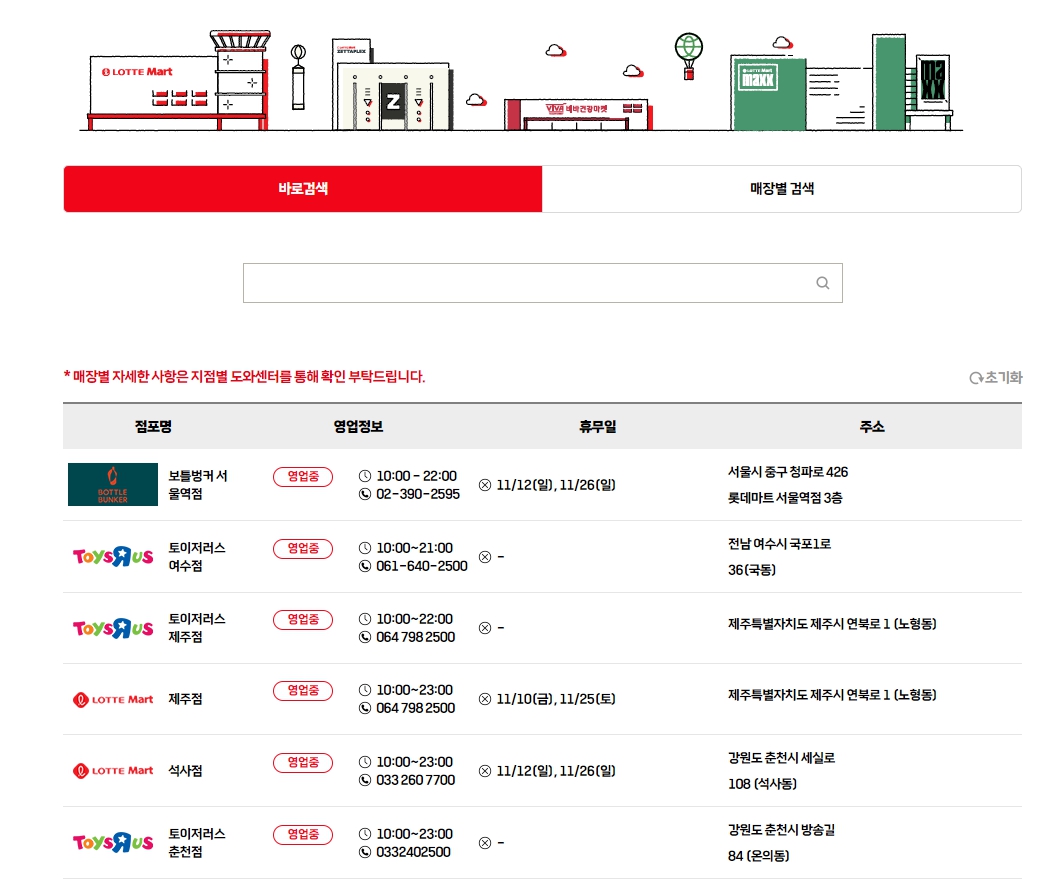The image size is (1062, 884).
Task: Click 영업중 badge for 토이저러스 여수점
Action: pos(303,549)
